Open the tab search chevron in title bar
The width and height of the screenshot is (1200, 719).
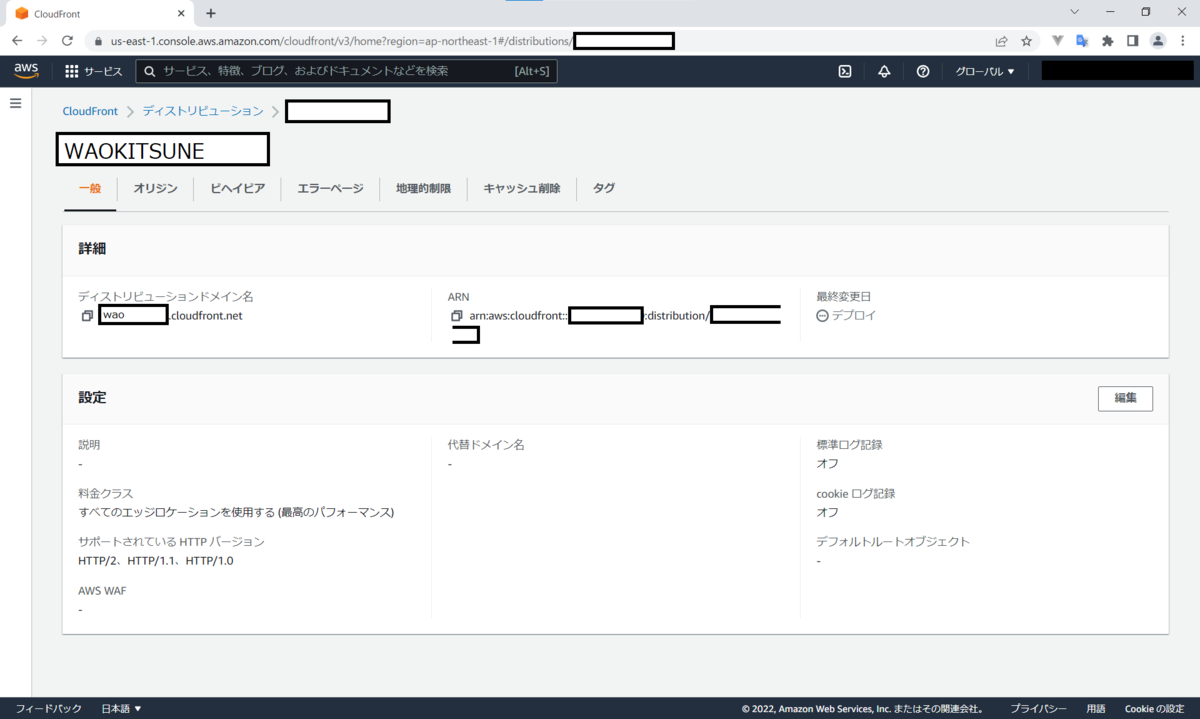[1075, 12]
